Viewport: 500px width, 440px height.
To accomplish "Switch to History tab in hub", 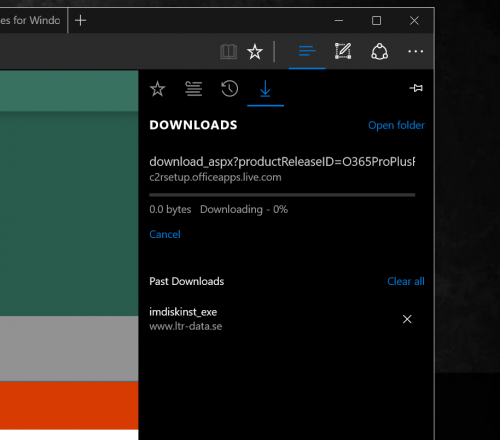I will pyautogui.click(x=230, y=89).
